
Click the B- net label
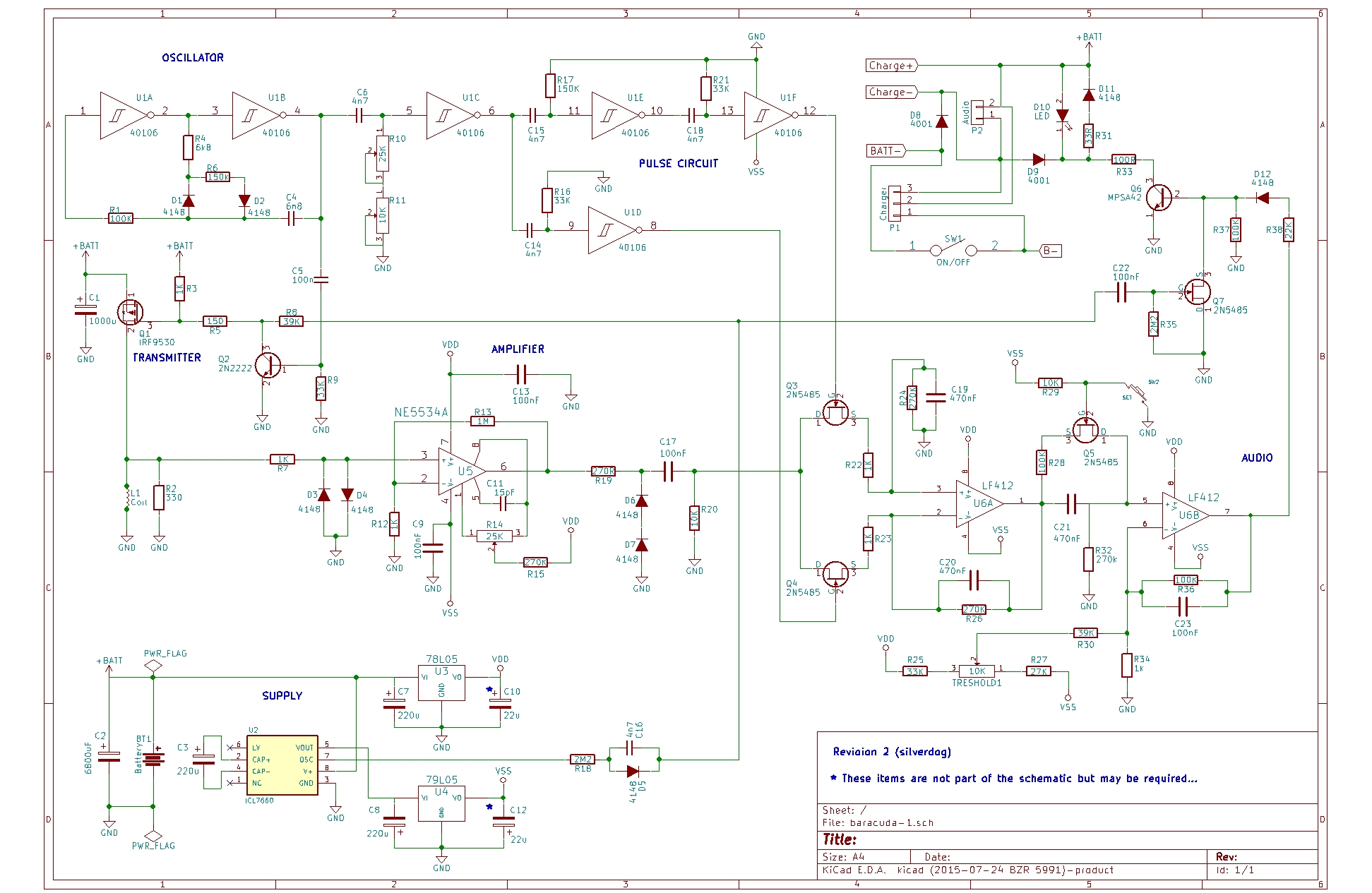(1051, 251)
